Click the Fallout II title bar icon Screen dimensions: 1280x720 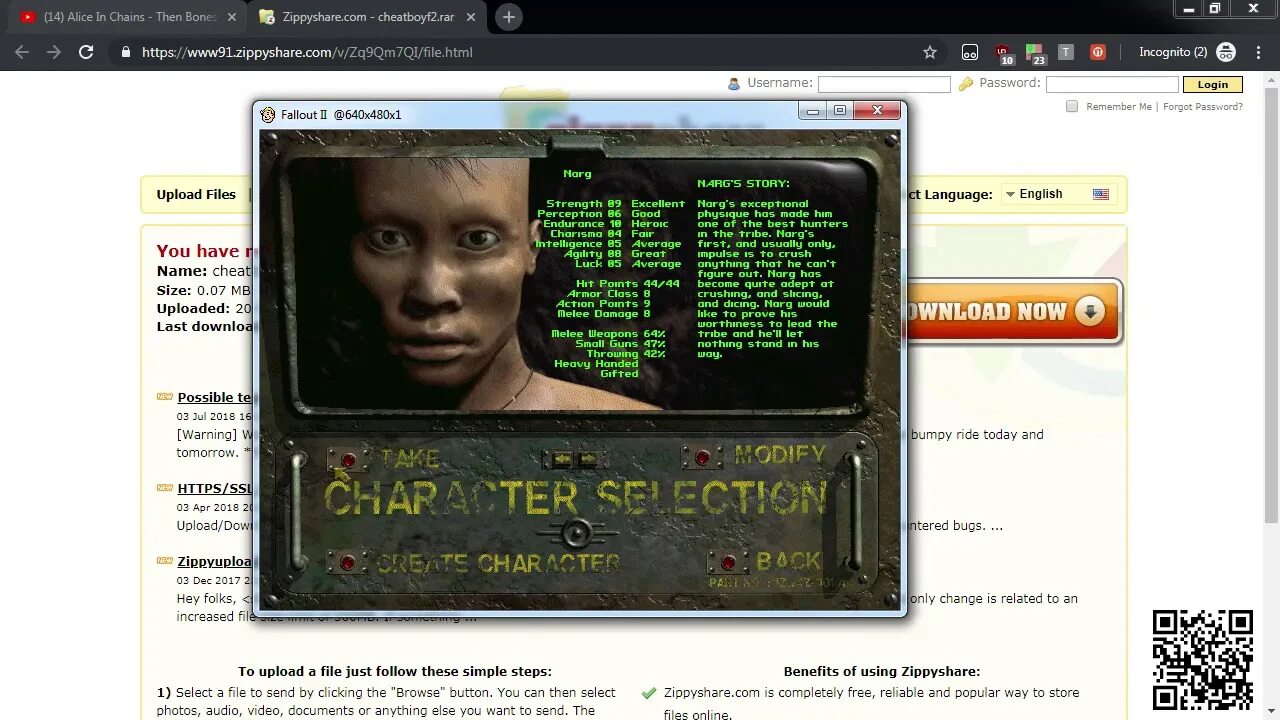(267, 114)
